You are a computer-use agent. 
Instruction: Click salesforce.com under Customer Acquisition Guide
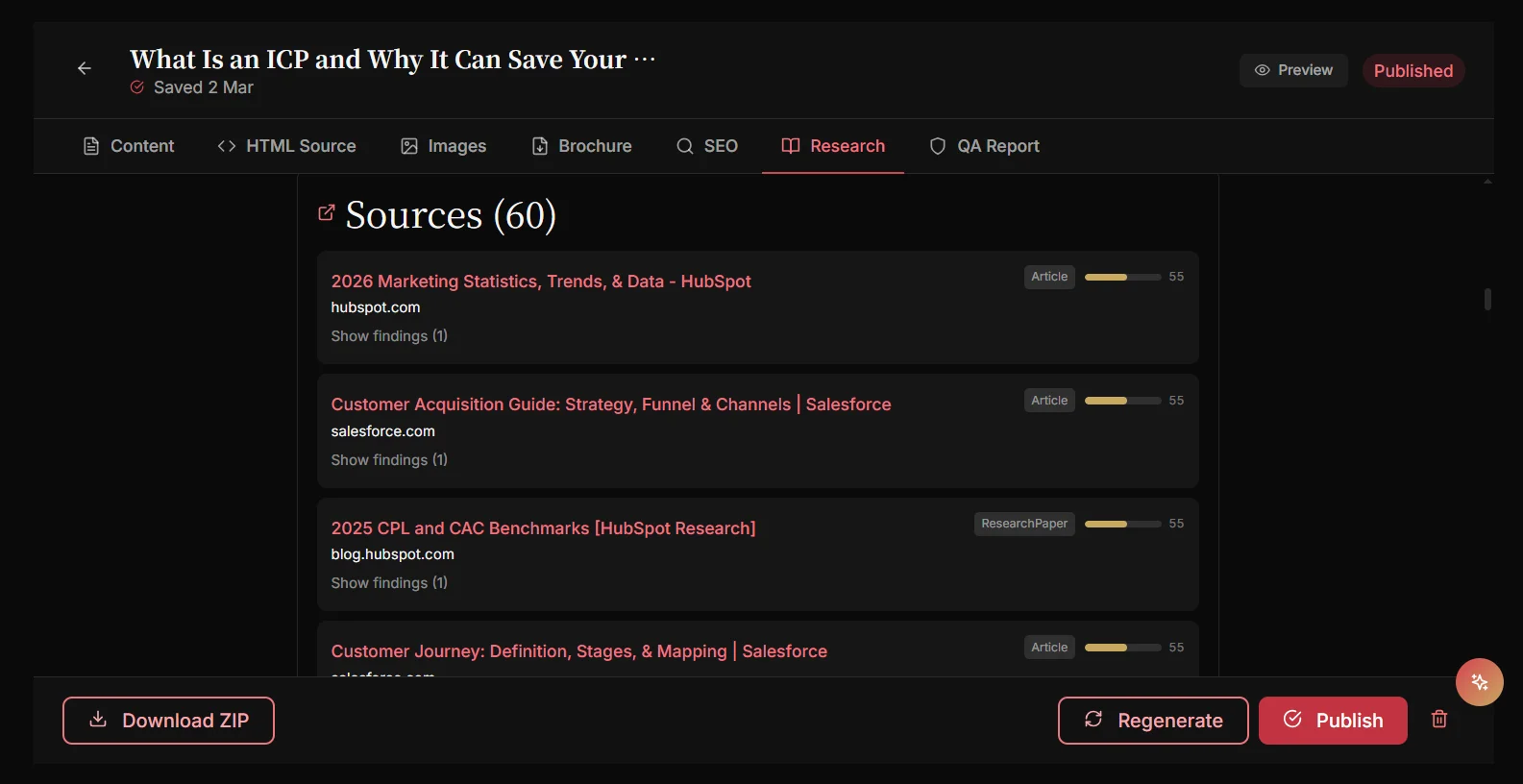(x=382, y=431)
